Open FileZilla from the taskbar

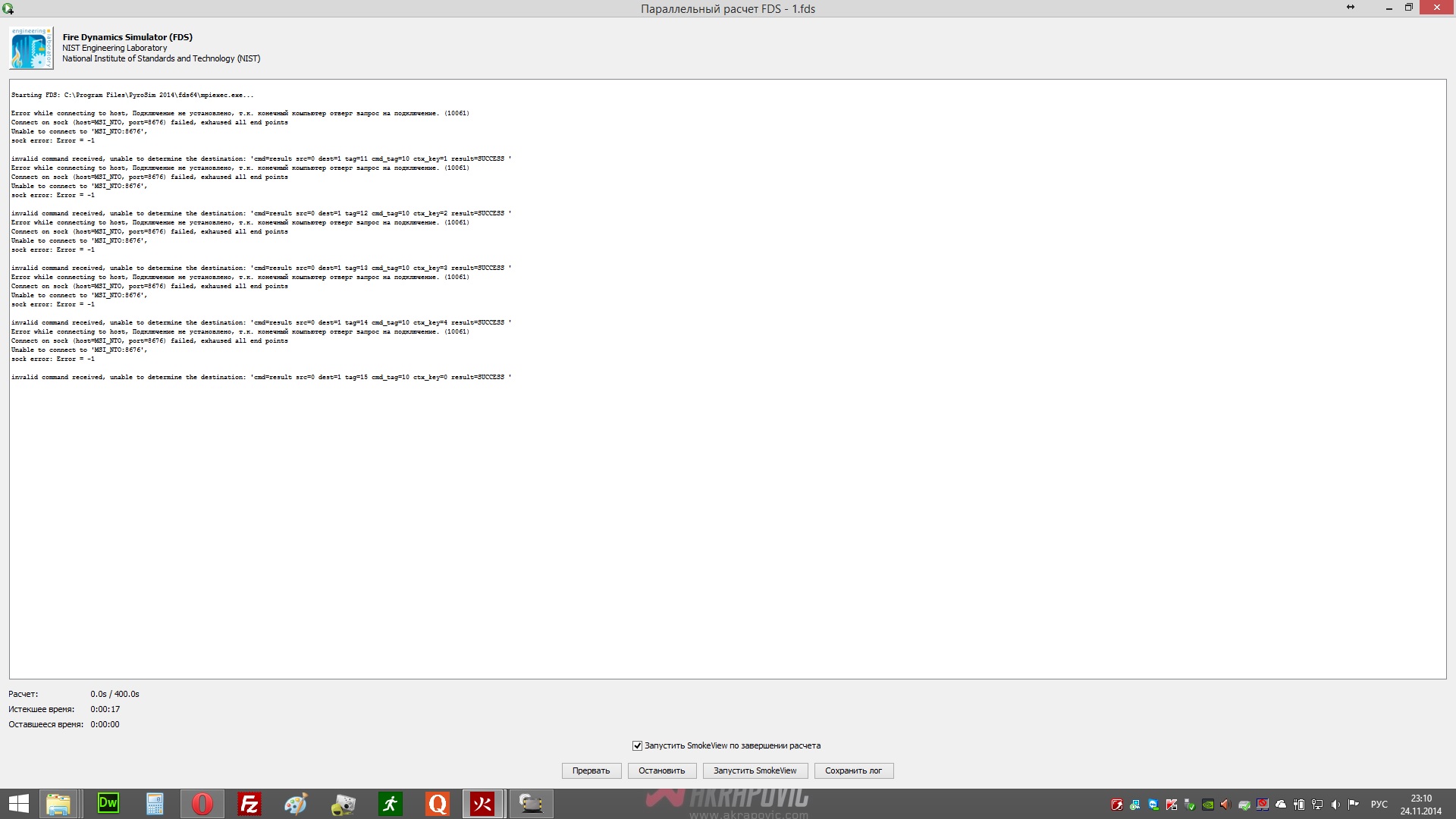249,804
